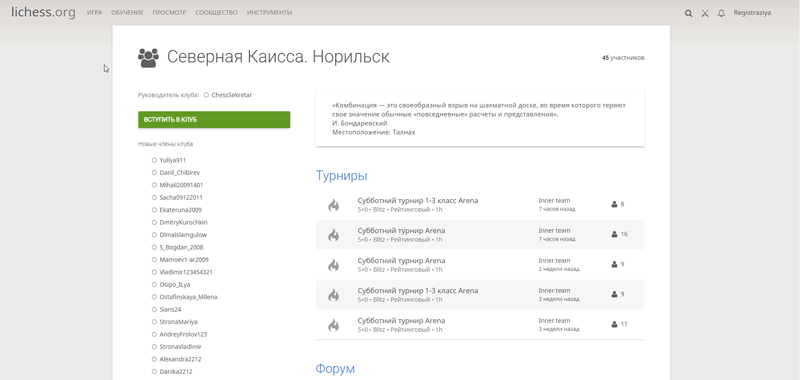Open the Турниры section heading

[341, 176]
